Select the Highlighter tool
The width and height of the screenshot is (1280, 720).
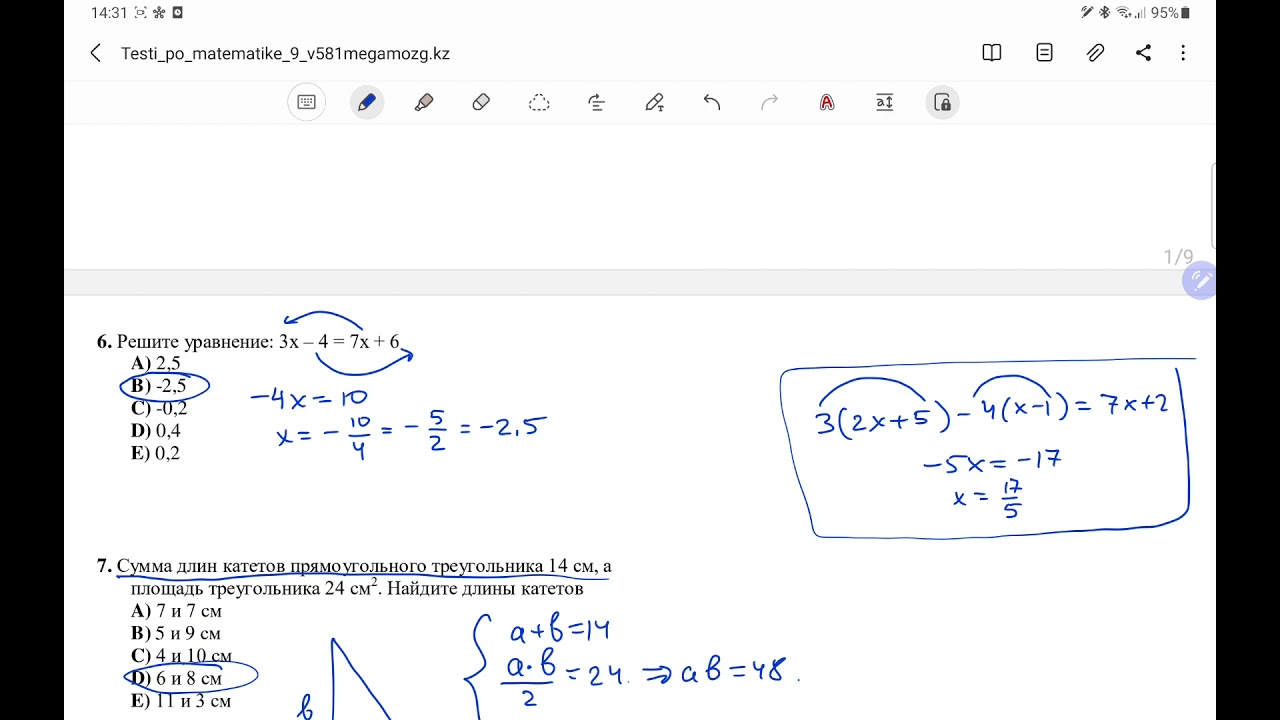click(x=424, y=102)
